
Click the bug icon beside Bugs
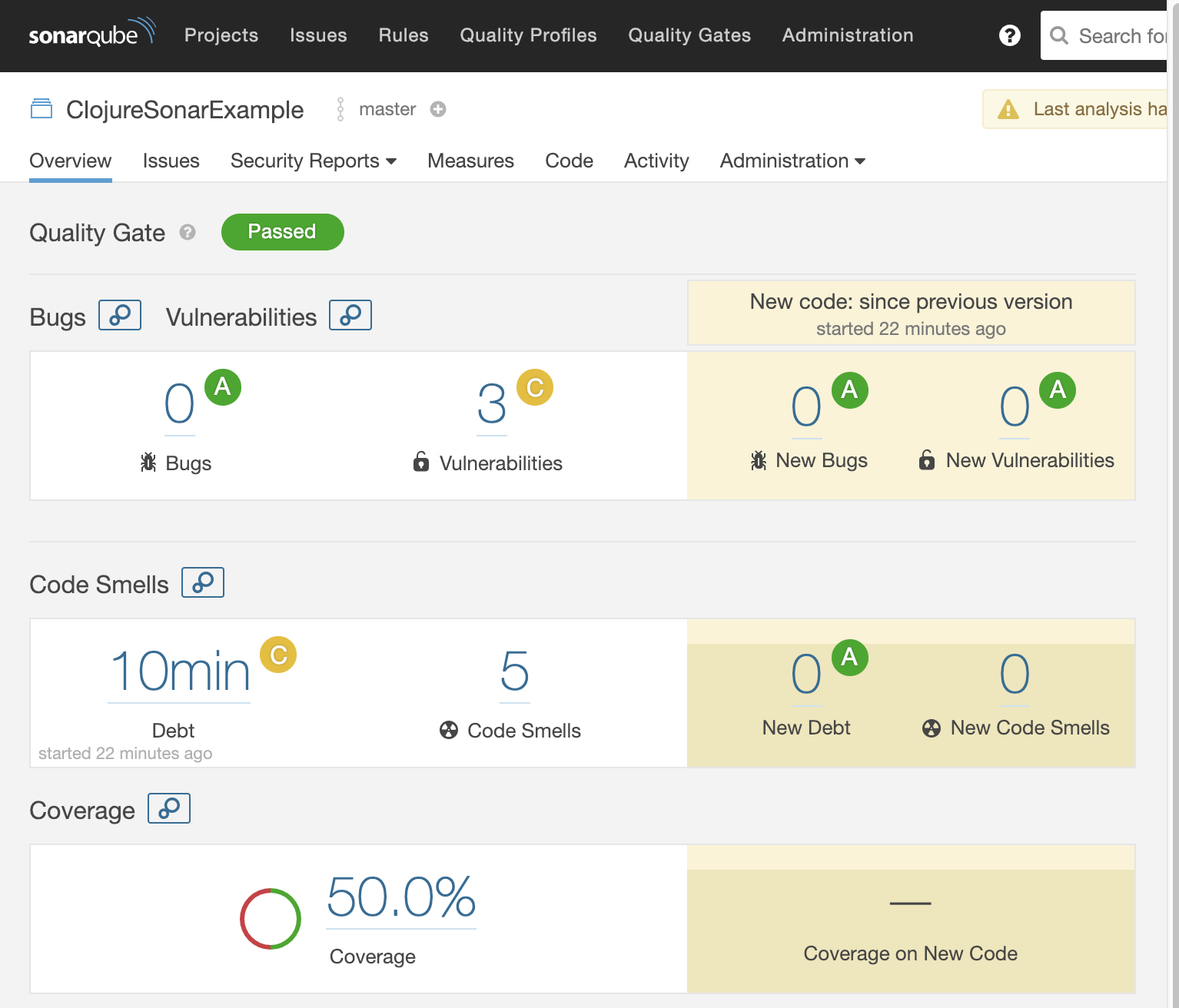148,463
